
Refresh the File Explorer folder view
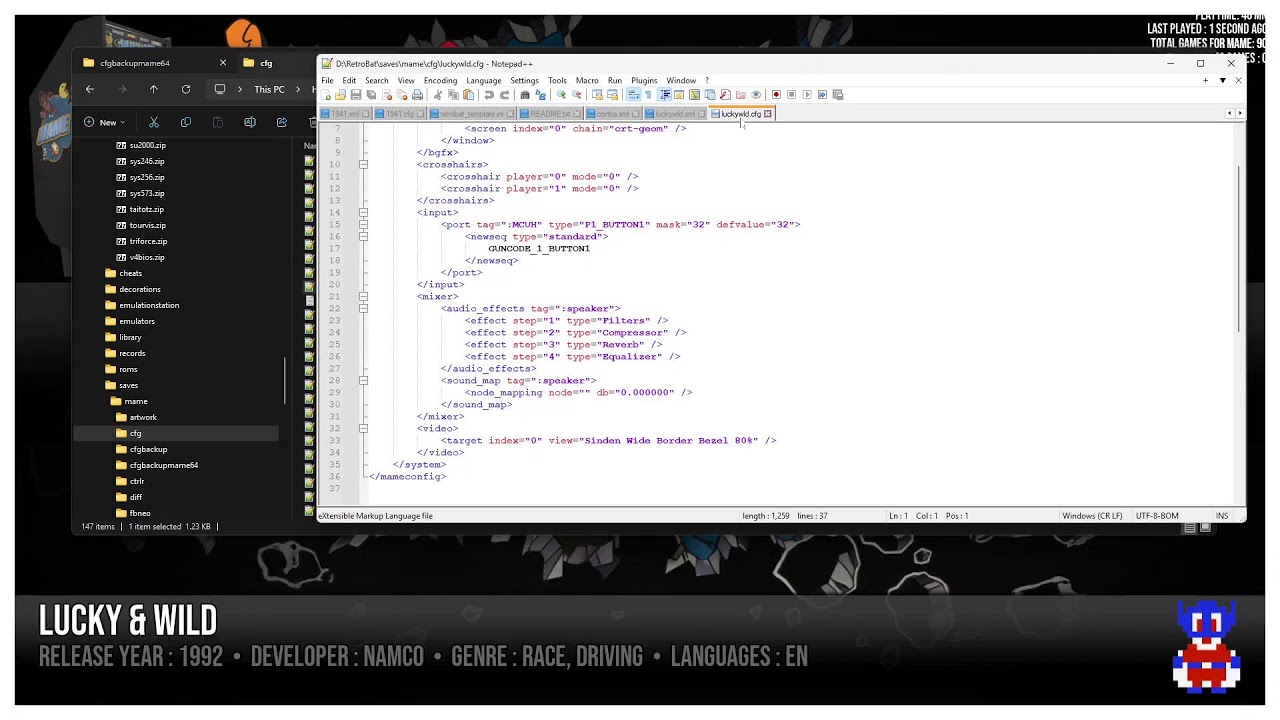(x=186, y=89)
